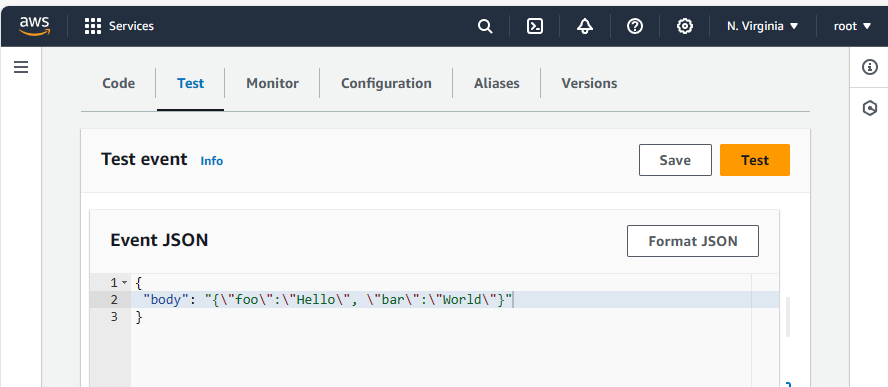Image resolution: width=888 pixels, height=387 pixels.
Task: Open the Configuration tab
Action: pyautogui.click(x=386, y=83)
